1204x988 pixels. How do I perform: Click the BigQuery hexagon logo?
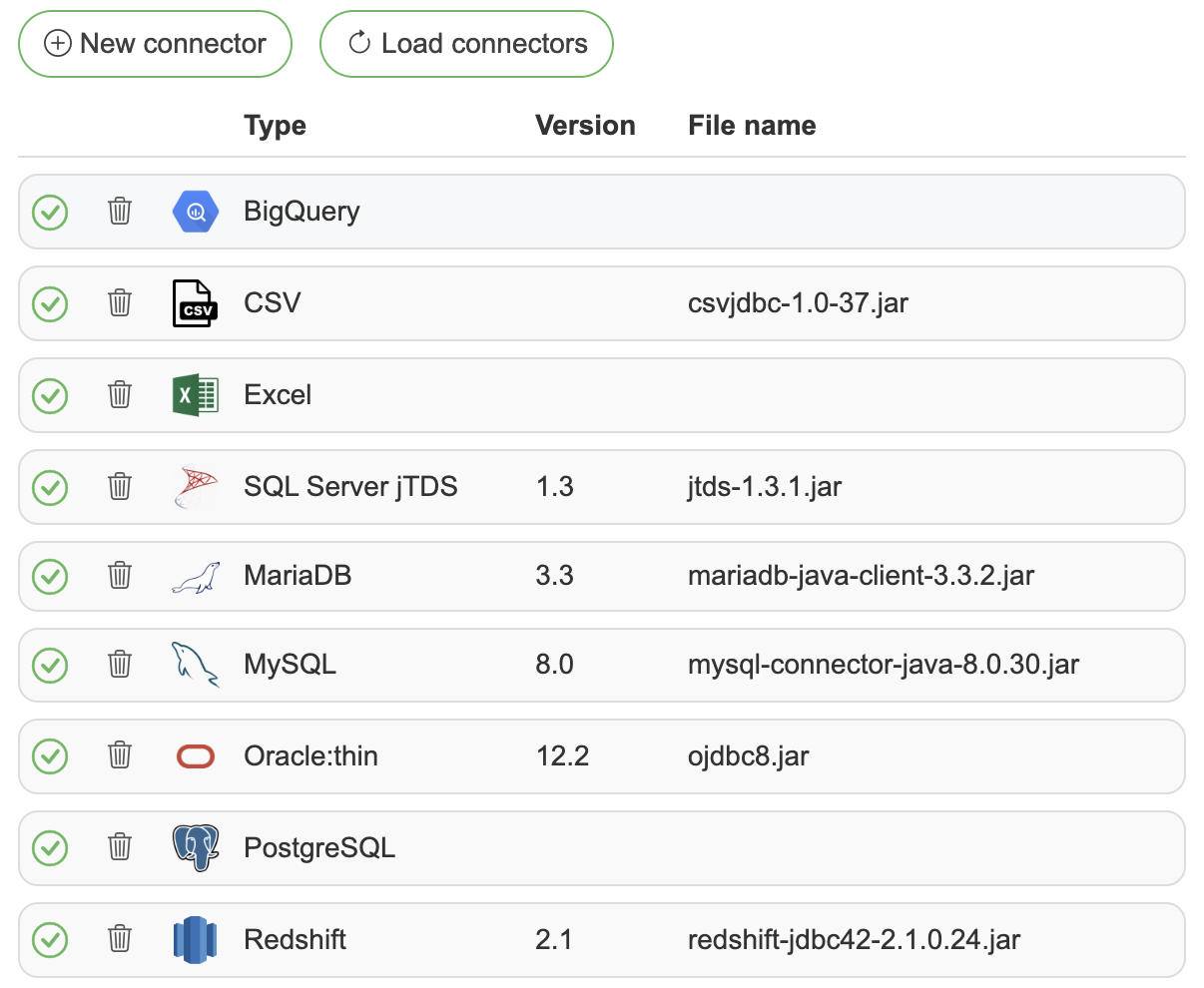coord(196,212)
